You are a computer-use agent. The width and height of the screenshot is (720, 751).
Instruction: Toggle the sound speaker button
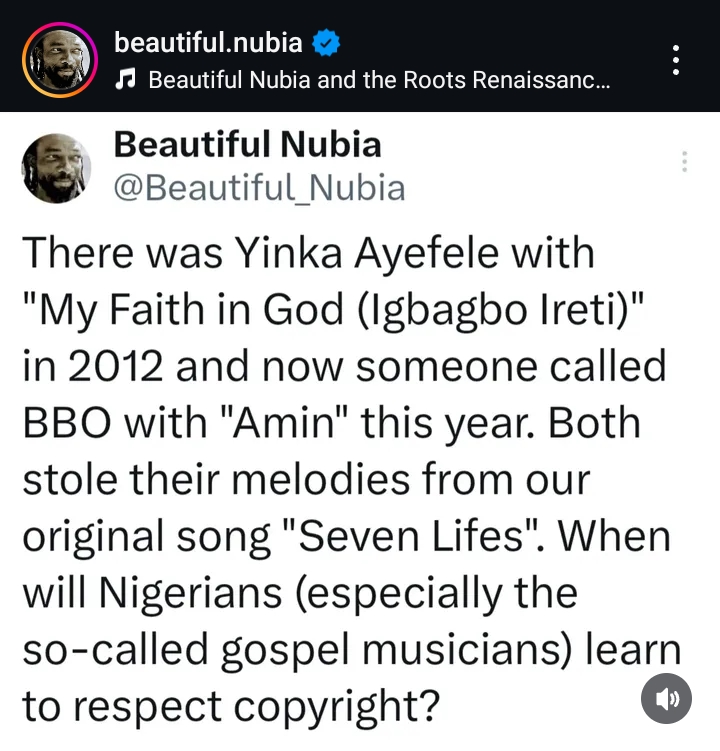point(666,697)
